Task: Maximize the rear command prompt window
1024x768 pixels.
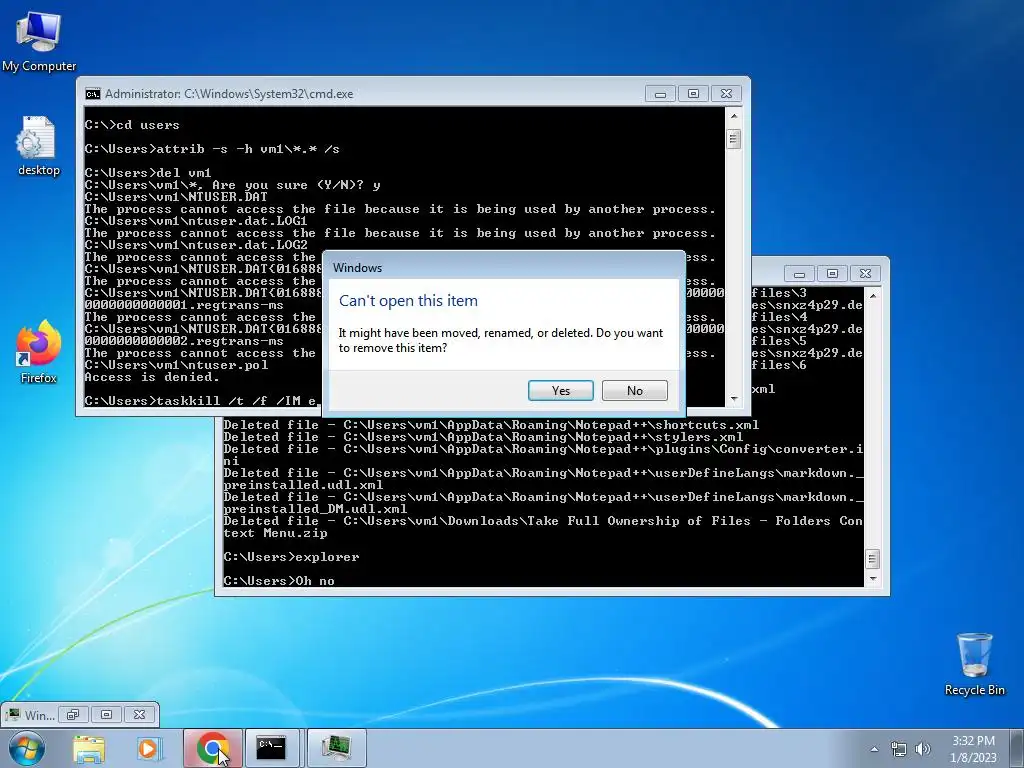Action: [832, 274]
